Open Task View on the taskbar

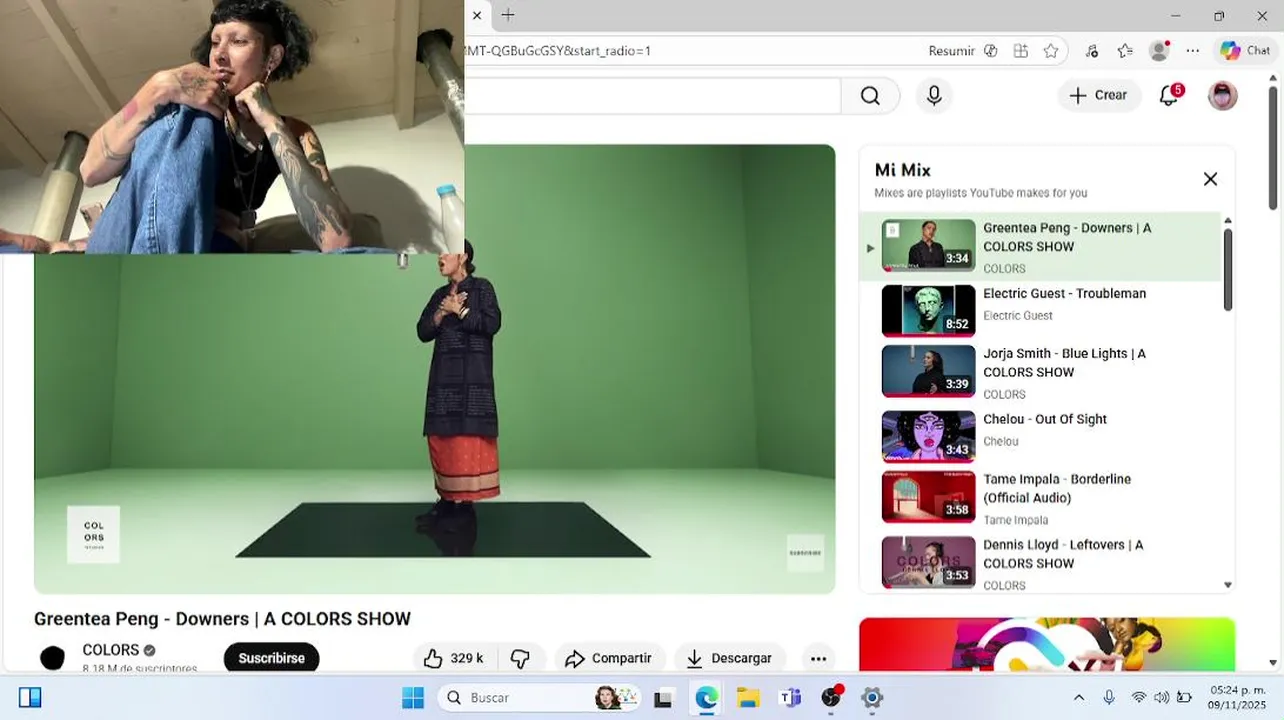[663, 698]
